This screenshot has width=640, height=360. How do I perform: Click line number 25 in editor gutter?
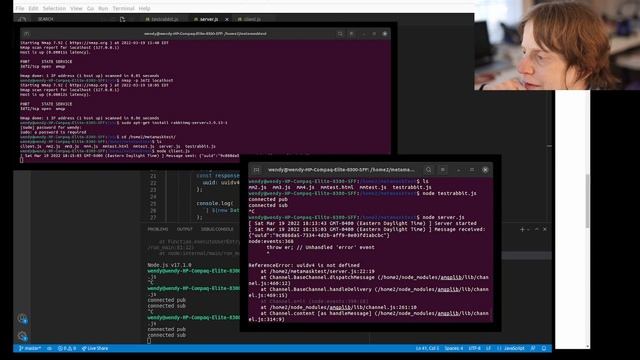click(153, 204)
